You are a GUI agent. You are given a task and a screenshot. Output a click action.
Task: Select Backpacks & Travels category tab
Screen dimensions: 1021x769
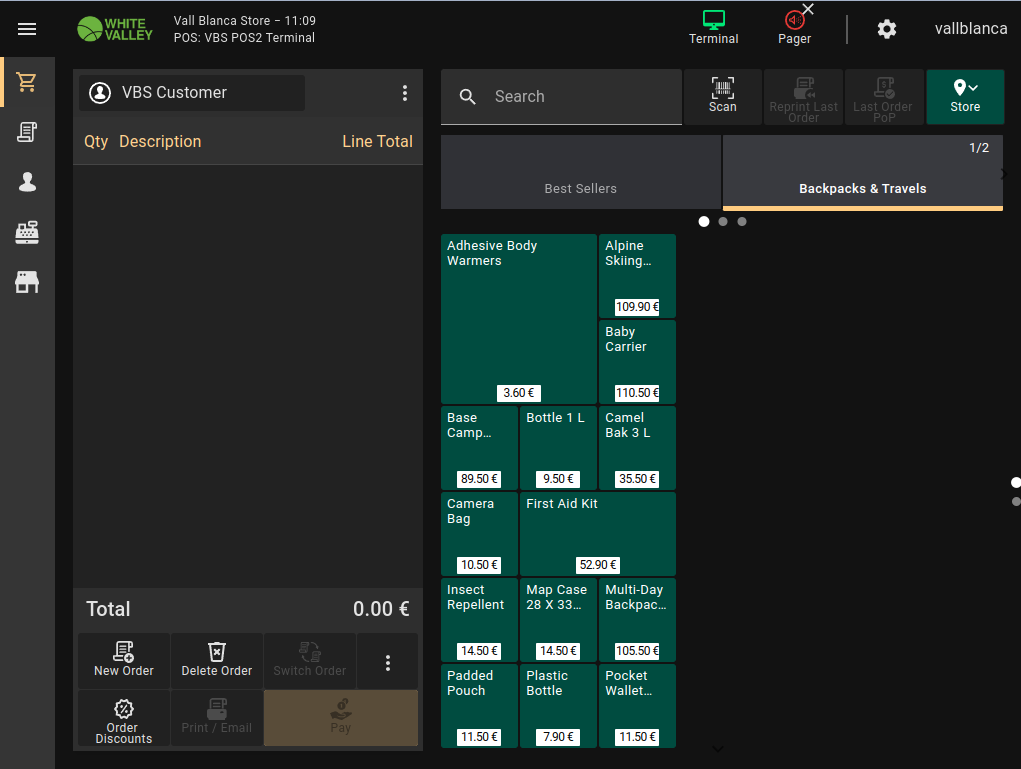(x=862, y=173)
